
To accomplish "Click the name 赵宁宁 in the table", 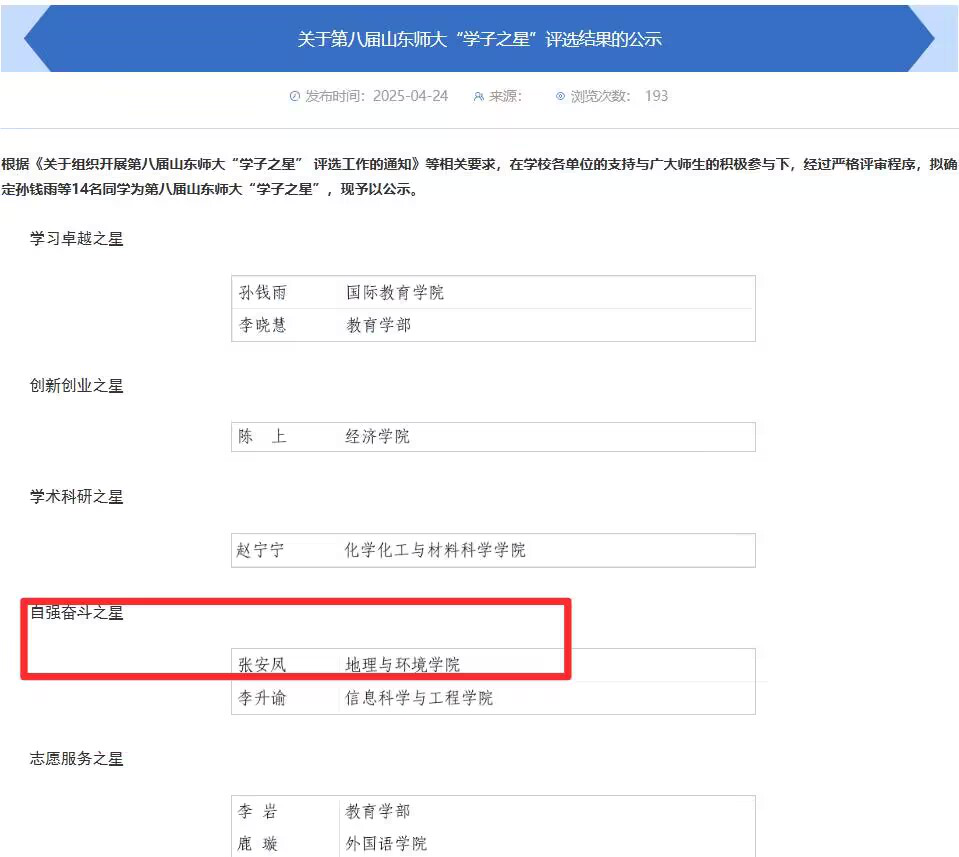I will click(261, 550).
